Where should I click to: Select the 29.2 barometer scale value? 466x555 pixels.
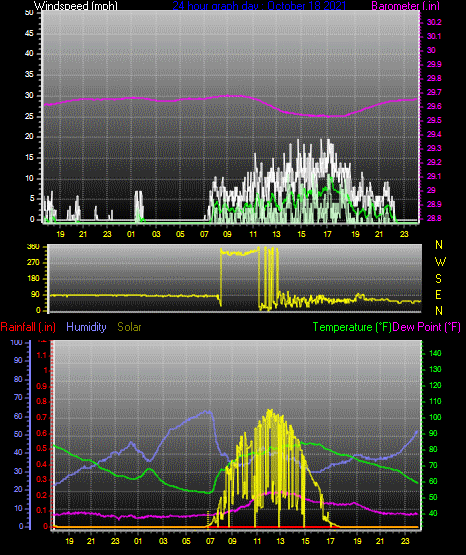[x=434, y=162]
